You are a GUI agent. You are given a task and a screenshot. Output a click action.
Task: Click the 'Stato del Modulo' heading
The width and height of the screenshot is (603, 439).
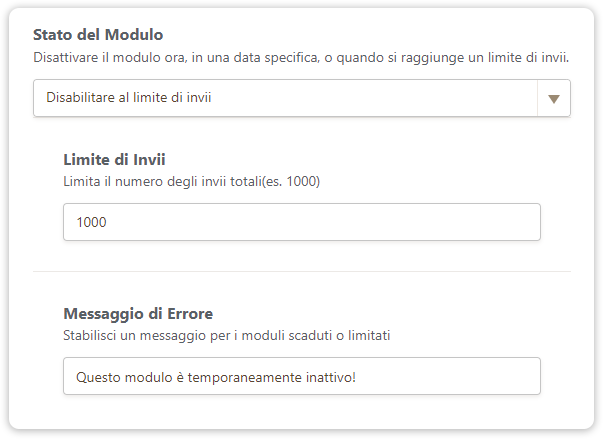tap(98, 35)
